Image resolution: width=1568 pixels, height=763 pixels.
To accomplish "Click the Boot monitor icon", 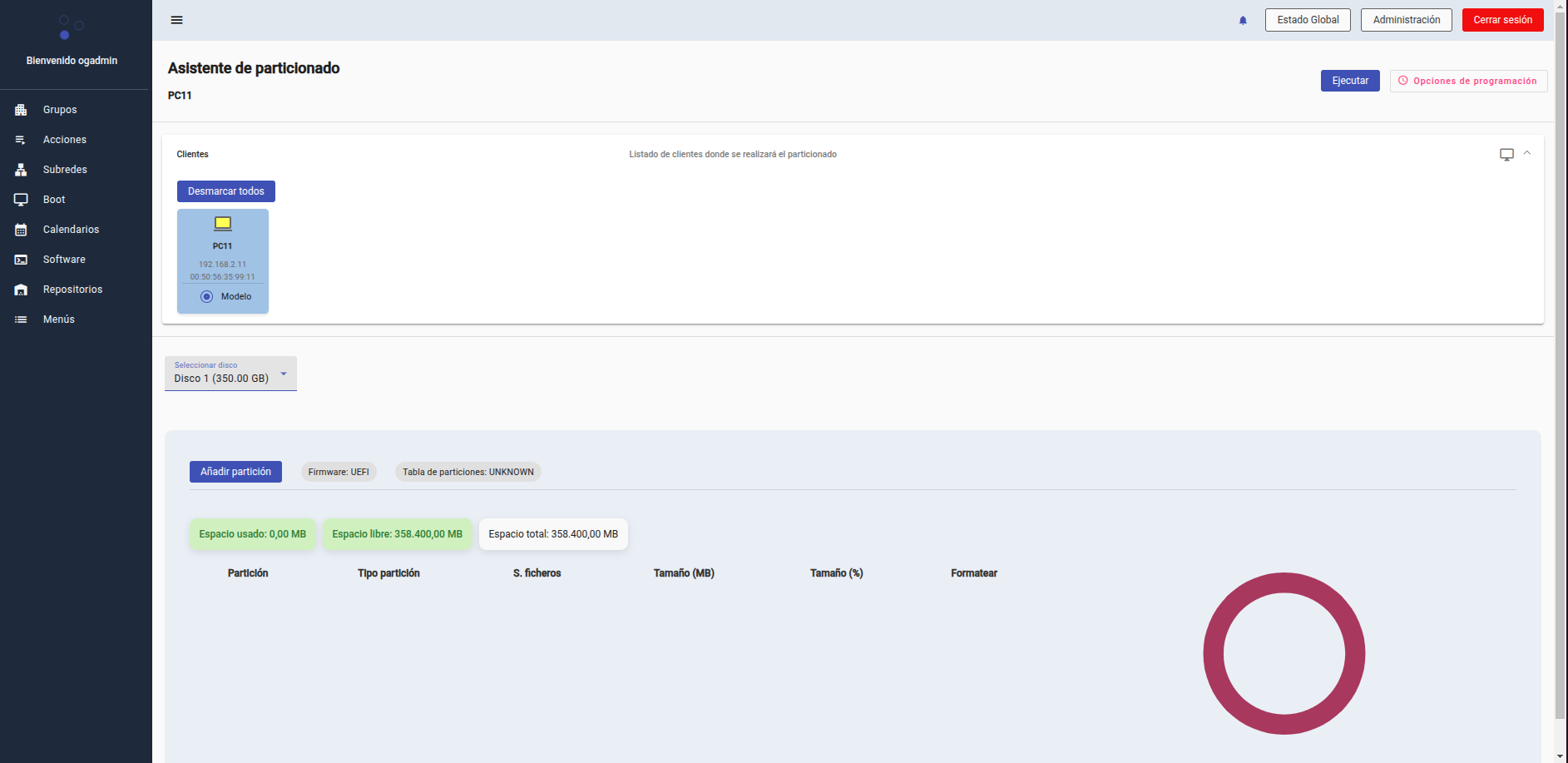I will (x=21, y=200).
